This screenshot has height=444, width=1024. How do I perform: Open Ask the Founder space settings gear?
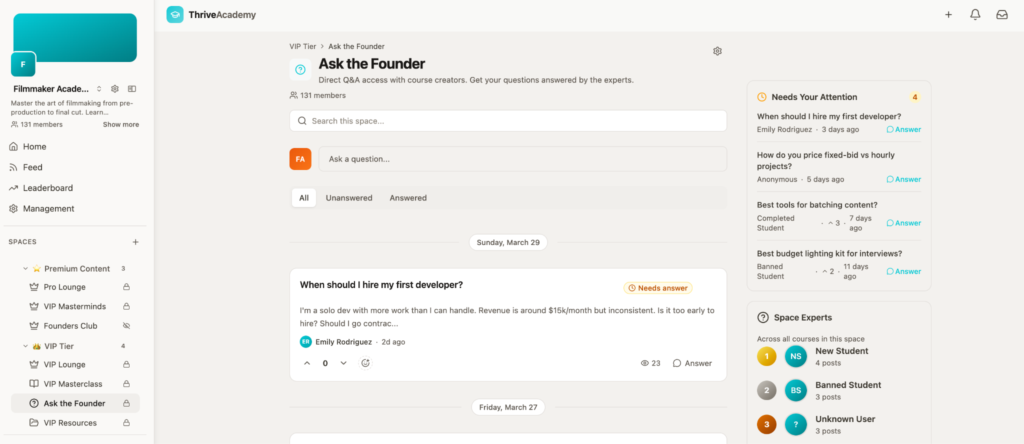click(717, 51)
